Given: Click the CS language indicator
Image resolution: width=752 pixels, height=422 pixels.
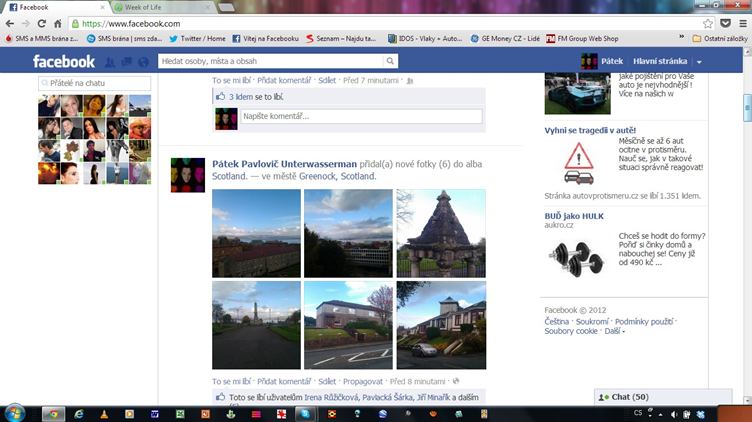Looking at the screenshot, I should pyautogui.click(x=638, y=413).
